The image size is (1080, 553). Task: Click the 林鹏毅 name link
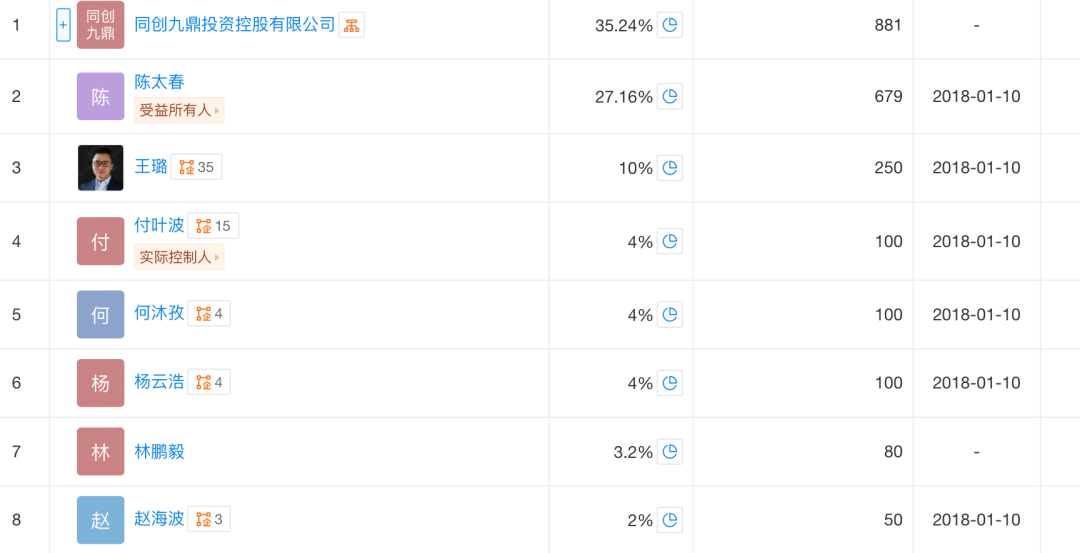point(160,451)
